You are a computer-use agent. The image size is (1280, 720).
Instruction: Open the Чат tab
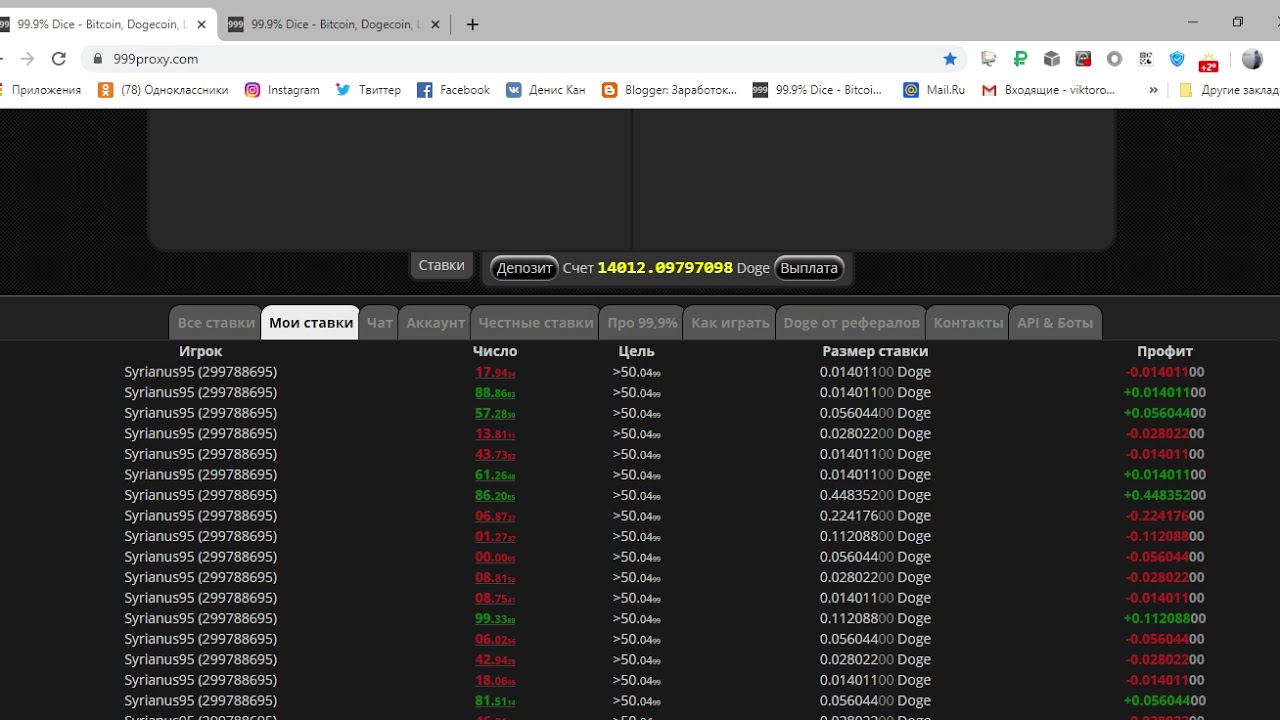coord(379,323)
